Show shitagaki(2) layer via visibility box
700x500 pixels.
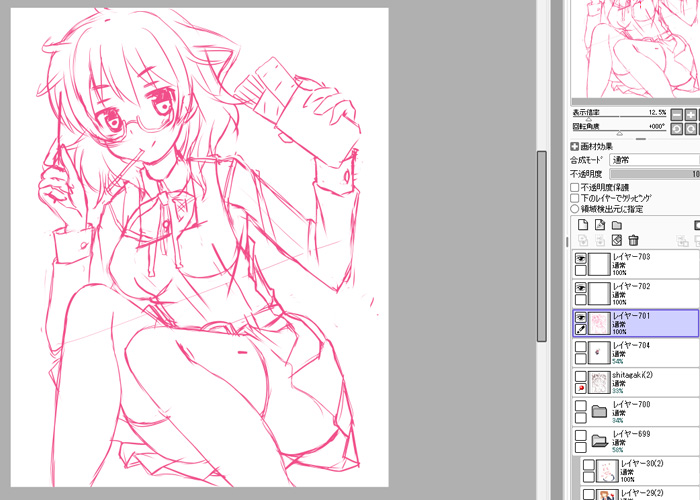(580, 376)
